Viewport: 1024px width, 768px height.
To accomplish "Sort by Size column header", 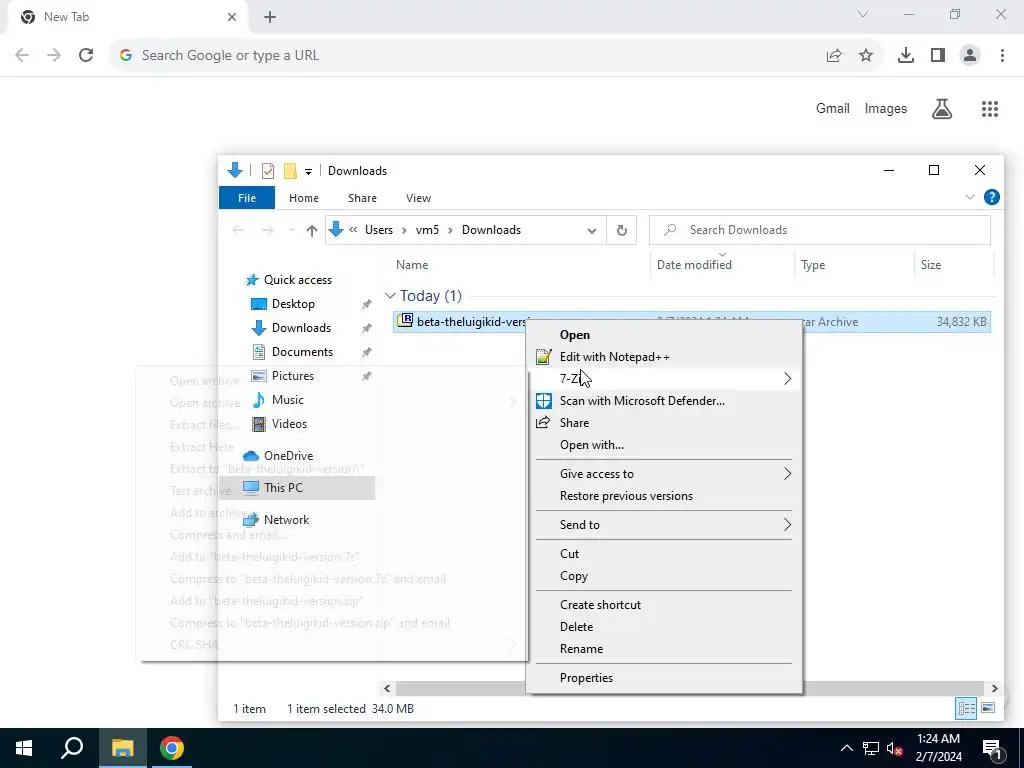I will coord(931,264).
